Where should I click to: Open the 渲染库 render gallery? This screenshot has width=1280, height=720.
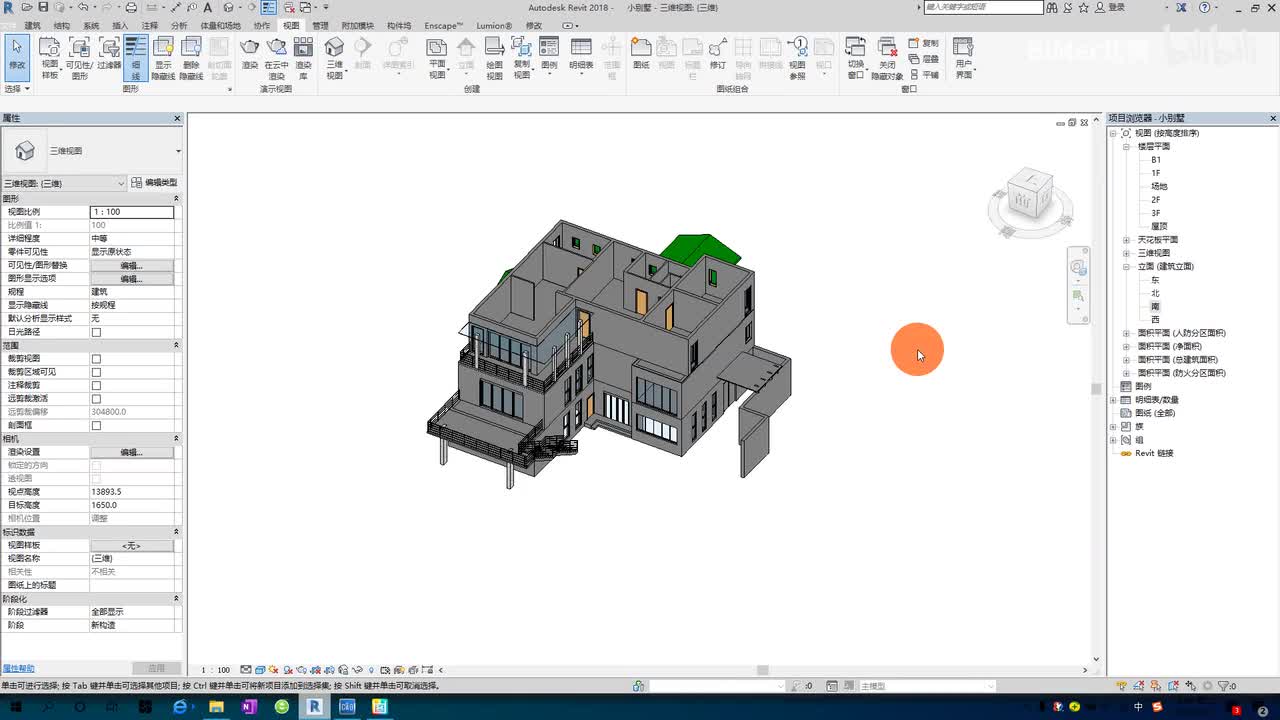[x=303, y=58]
